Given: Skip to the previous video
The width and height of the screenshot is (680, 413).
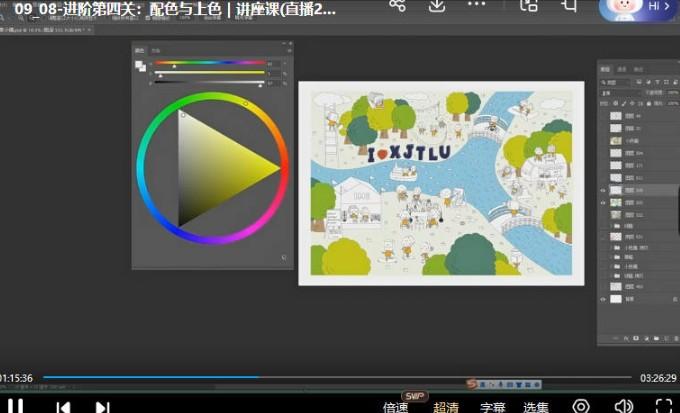Looking at the screenshot, I should point(62,407).
